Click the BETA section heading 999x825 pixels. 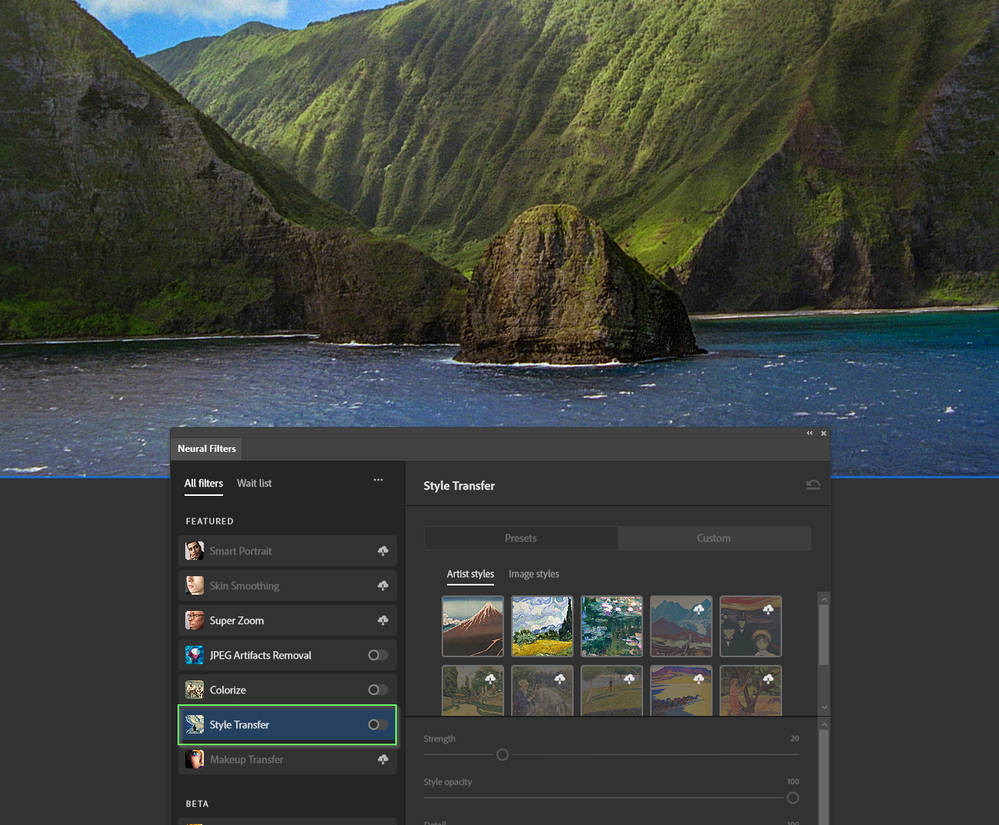[x=197, y=804]
